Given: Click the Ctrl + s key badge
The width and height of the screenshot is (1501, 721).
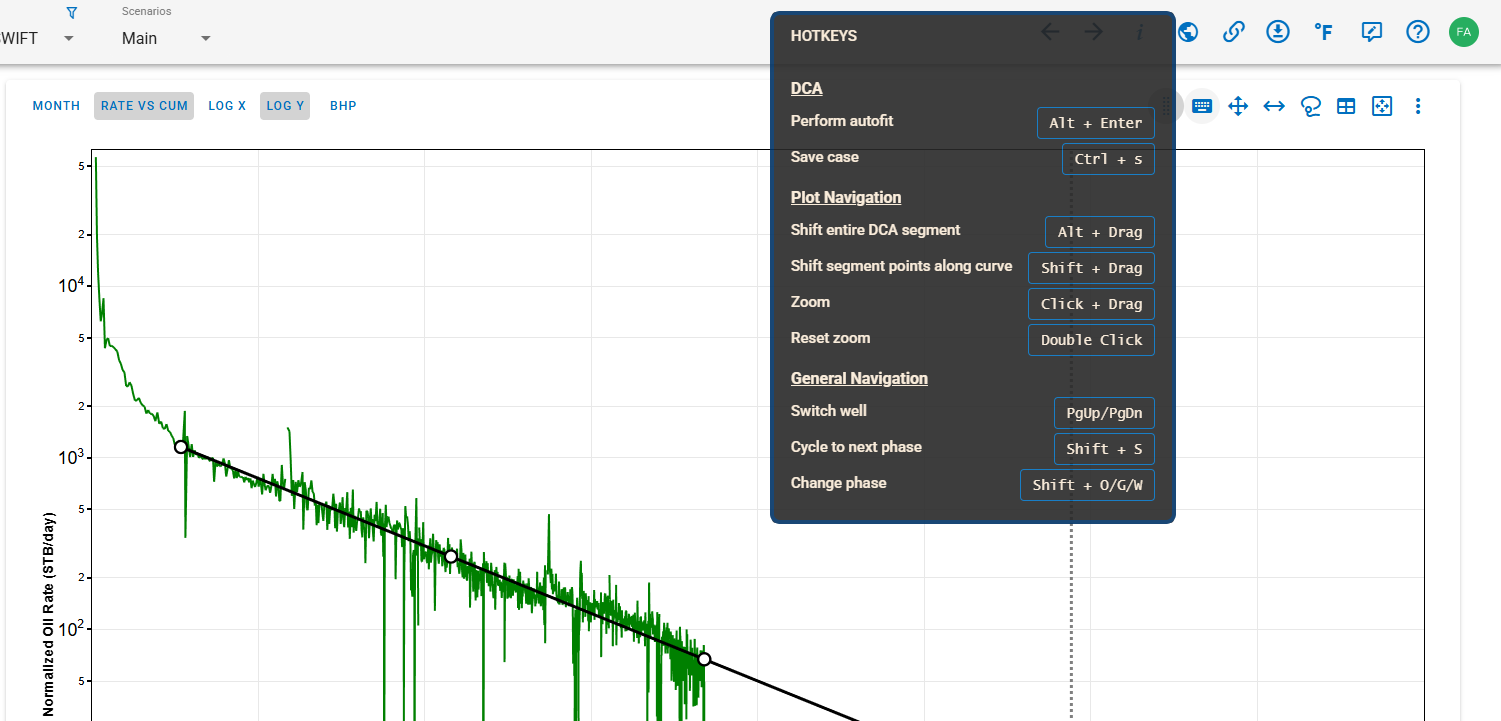Looking at the screenshot, I should point(1108,159).
